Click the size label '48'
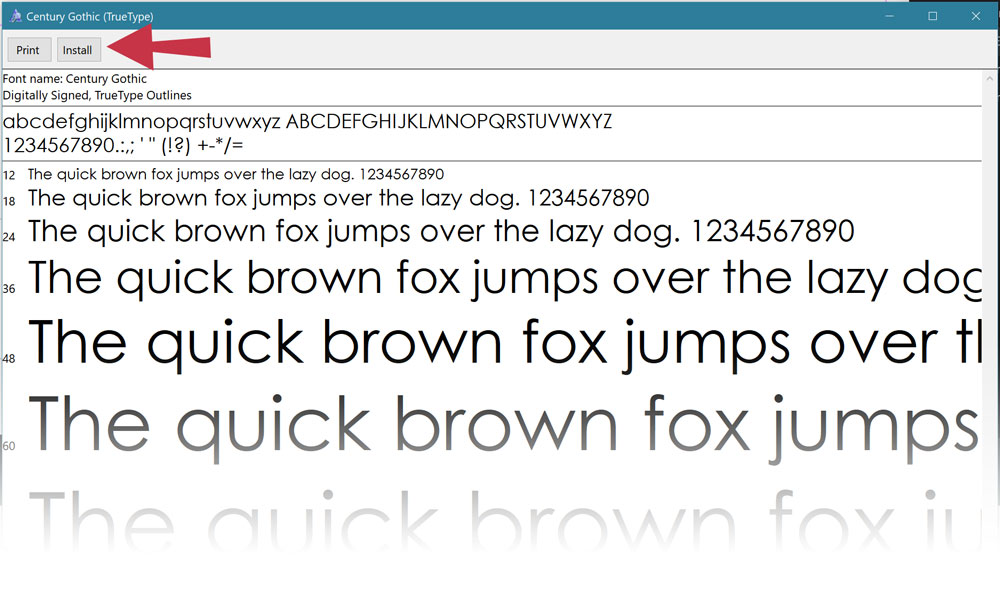The image size is (1000, 589). pos(9,358)
